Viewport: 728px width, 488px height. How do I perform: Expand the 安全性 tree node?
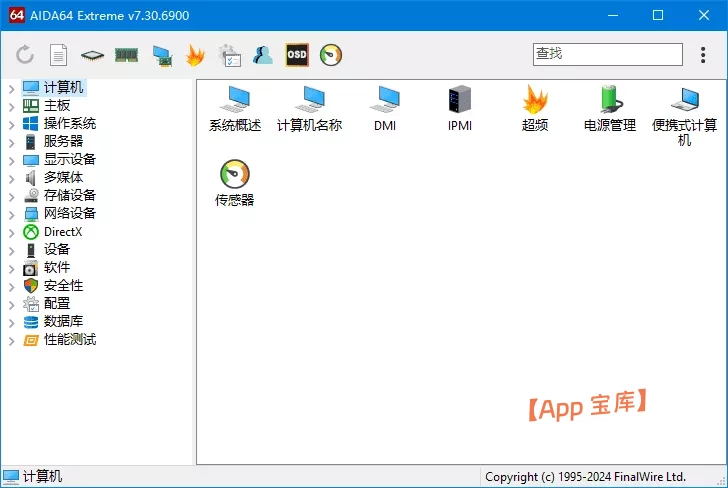(12, 286)
